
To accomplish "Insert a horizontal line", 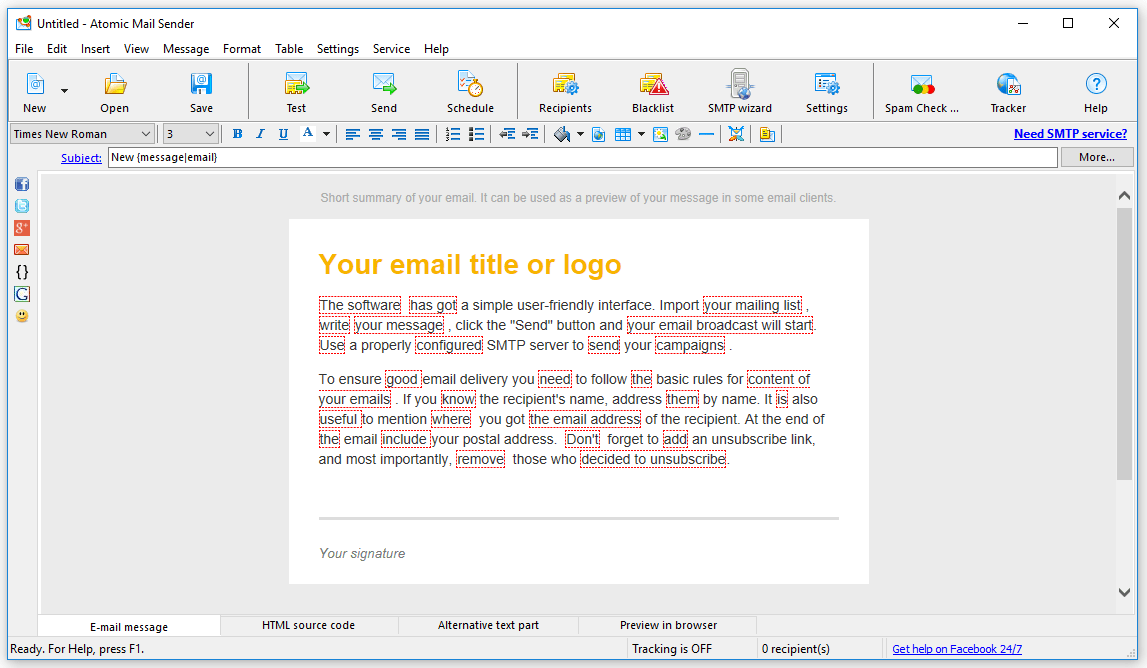I will 706,134.
